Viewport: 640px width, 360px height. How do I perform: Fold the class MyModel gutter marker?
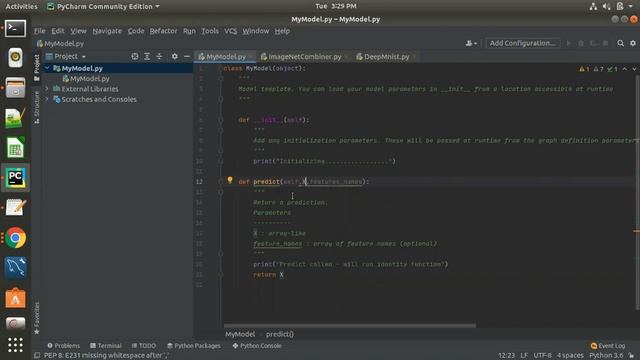pyautogui.click(x=220, y=69)
